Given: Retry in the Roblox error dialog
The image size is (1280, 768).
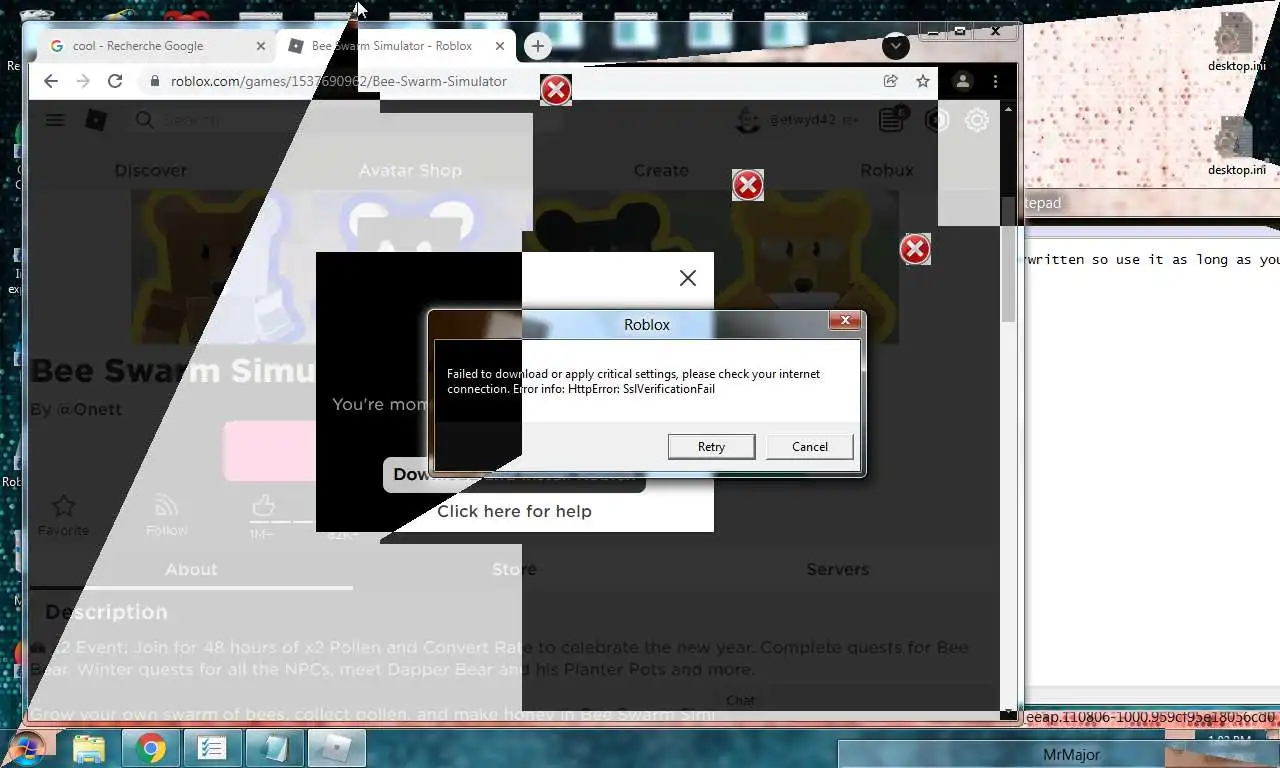Looking at the screenshot, I should (x=711, y=446).
